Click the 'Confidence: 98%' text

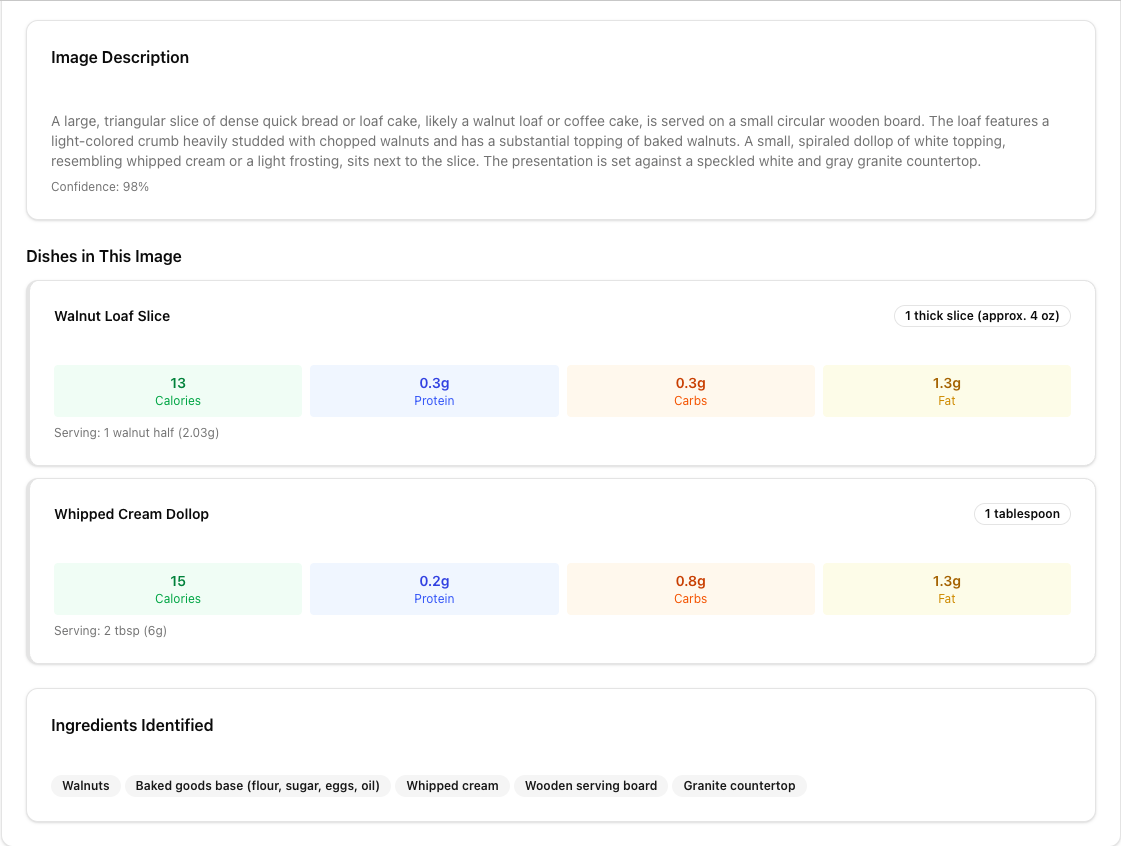coord(100,187)
